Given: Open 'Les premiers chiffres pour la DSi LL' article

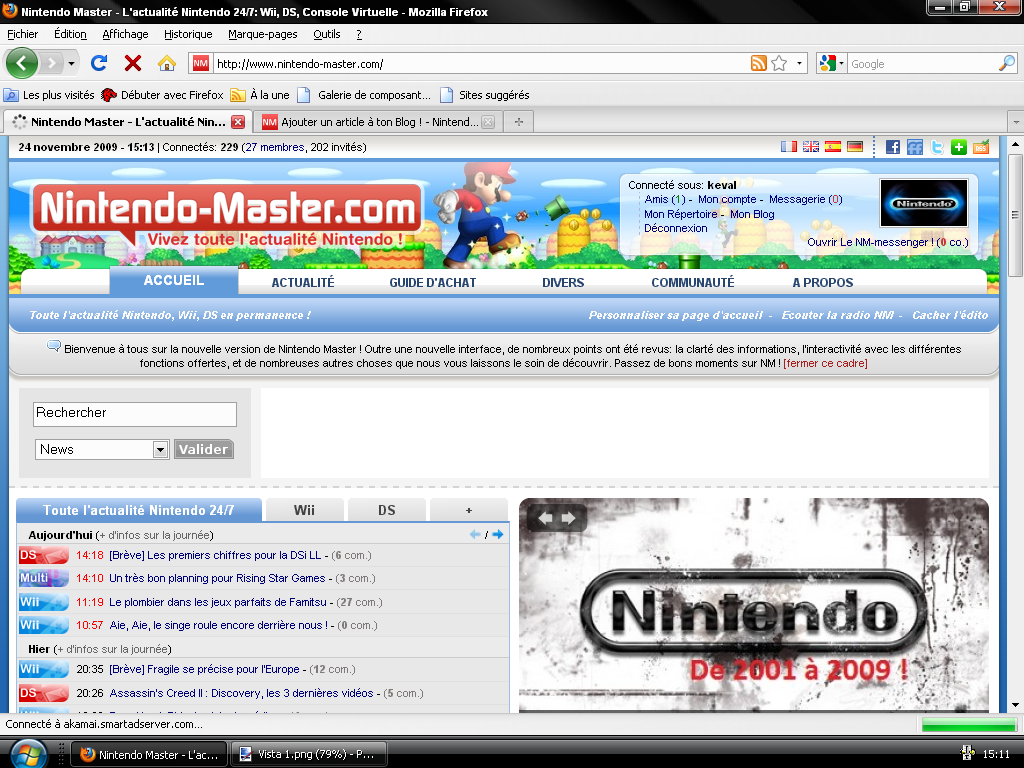Looking at the screenshot, I should tap(215, 555).
